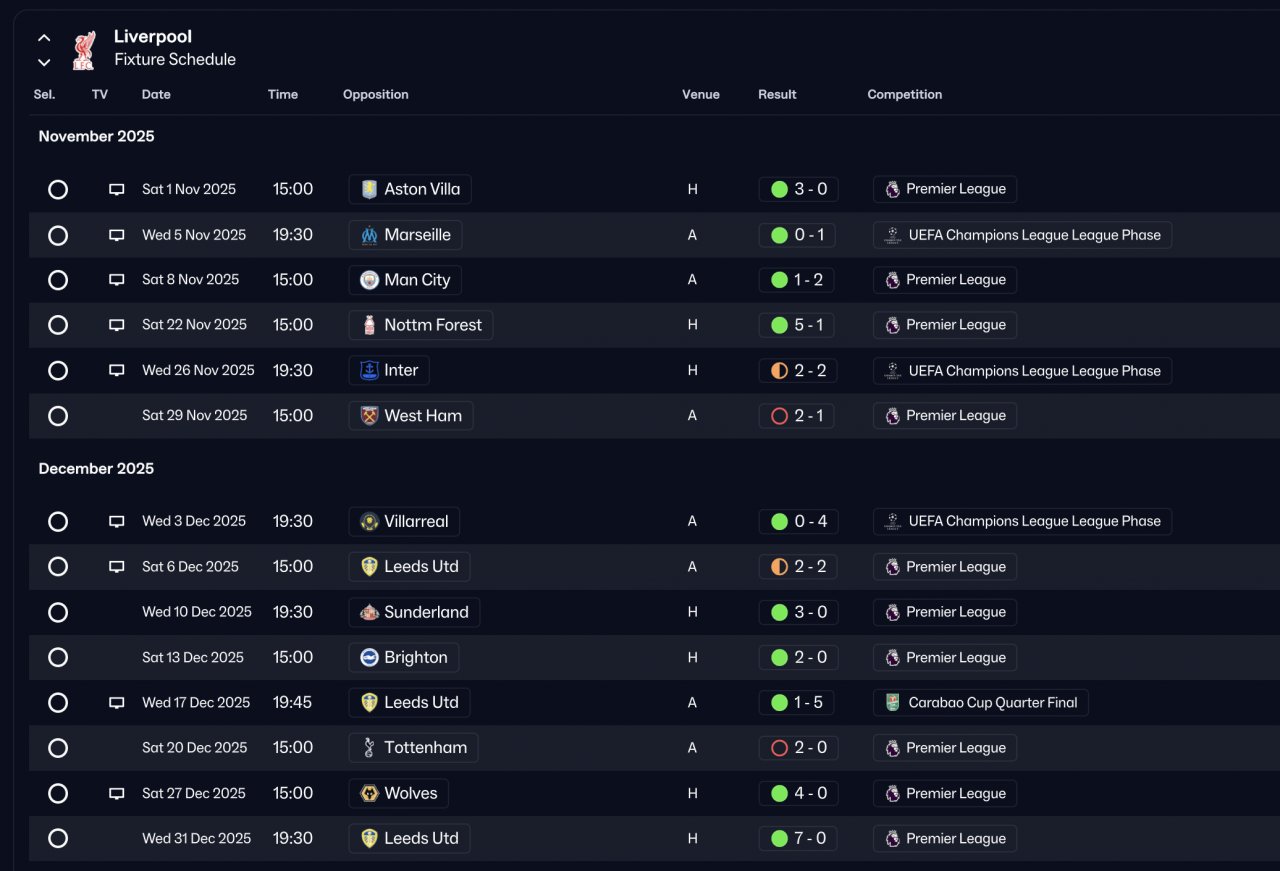Viewport: 1280px width, 871px height.
Task: Click the orange draw indicator for Inter
Action: click(x=779, y=371)
